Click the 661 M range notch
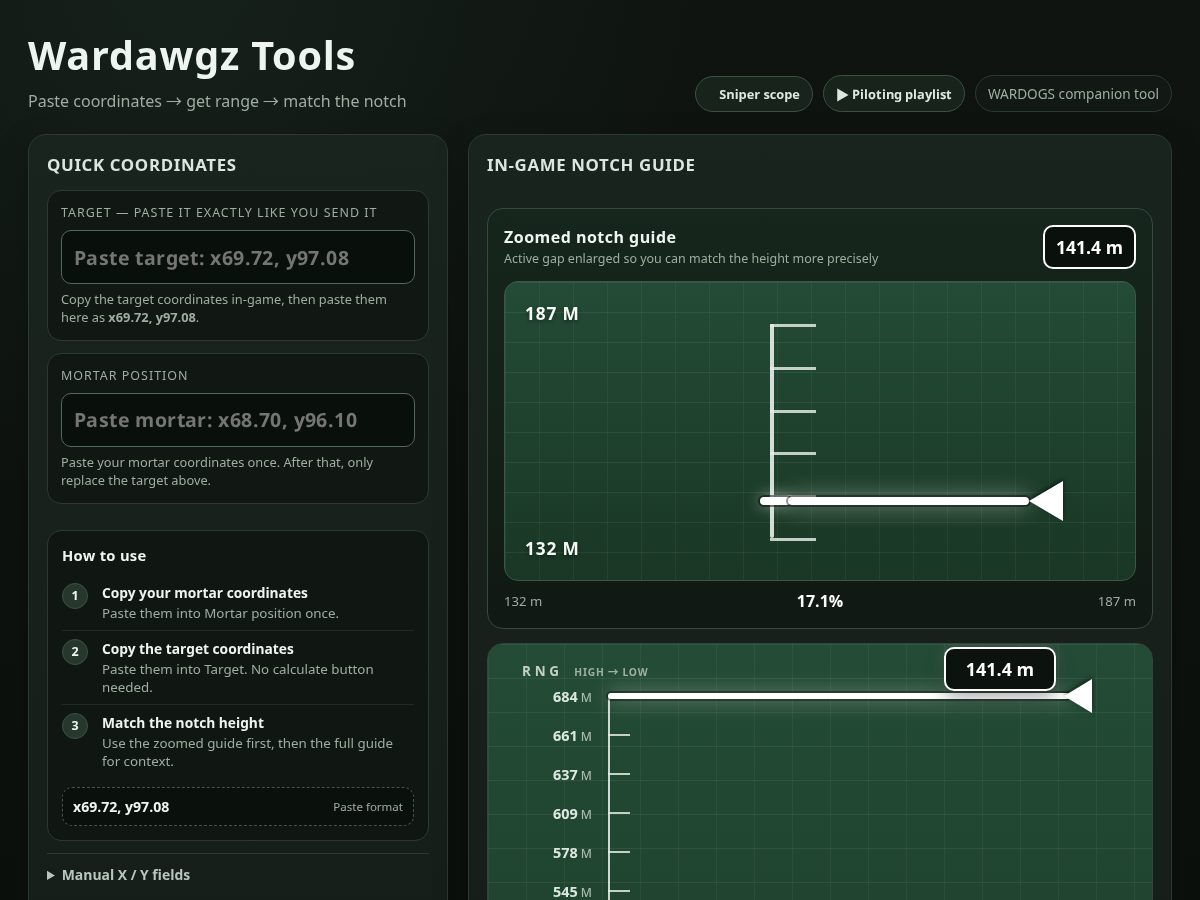Viewport: 1200px width, 900px height. click(572, 736)
